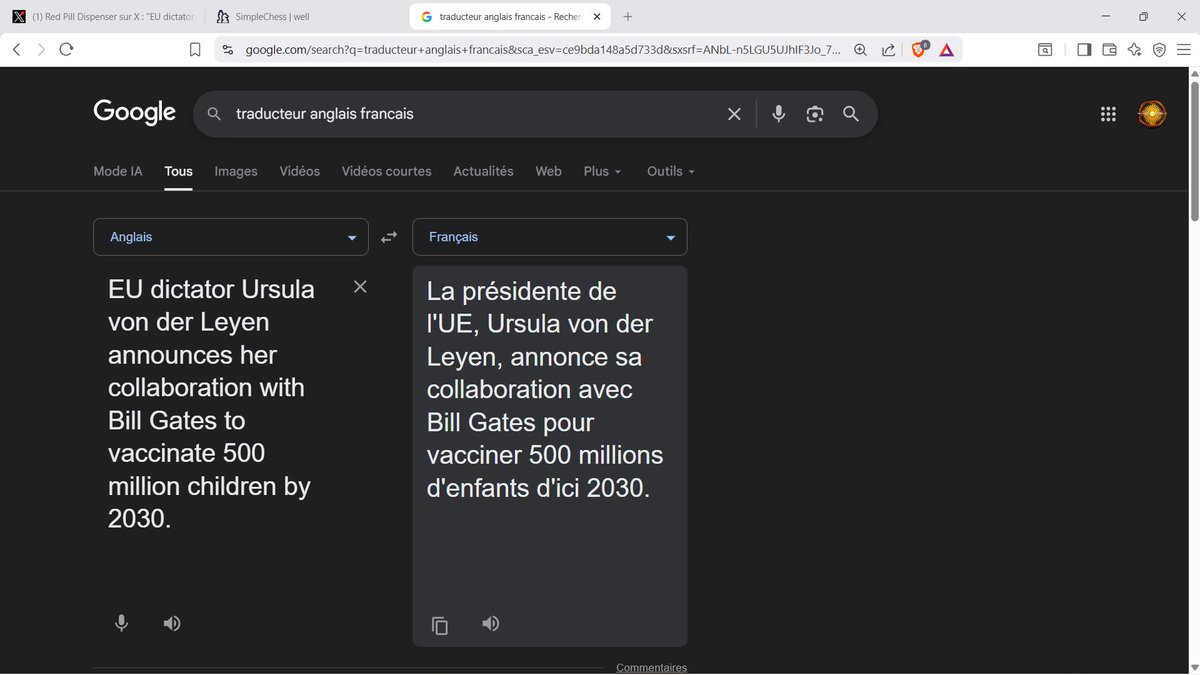Swap Anglais and Français languages
The height and width of the screenshot is (675, 1200).
point(389,237)
